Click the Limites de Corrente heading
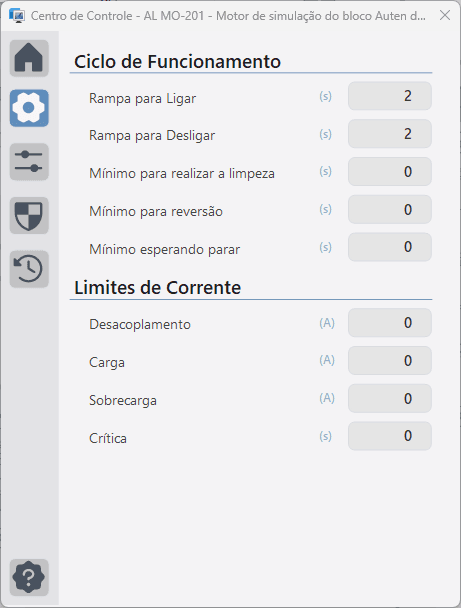 pyautogui.click(x=157, y=288)
